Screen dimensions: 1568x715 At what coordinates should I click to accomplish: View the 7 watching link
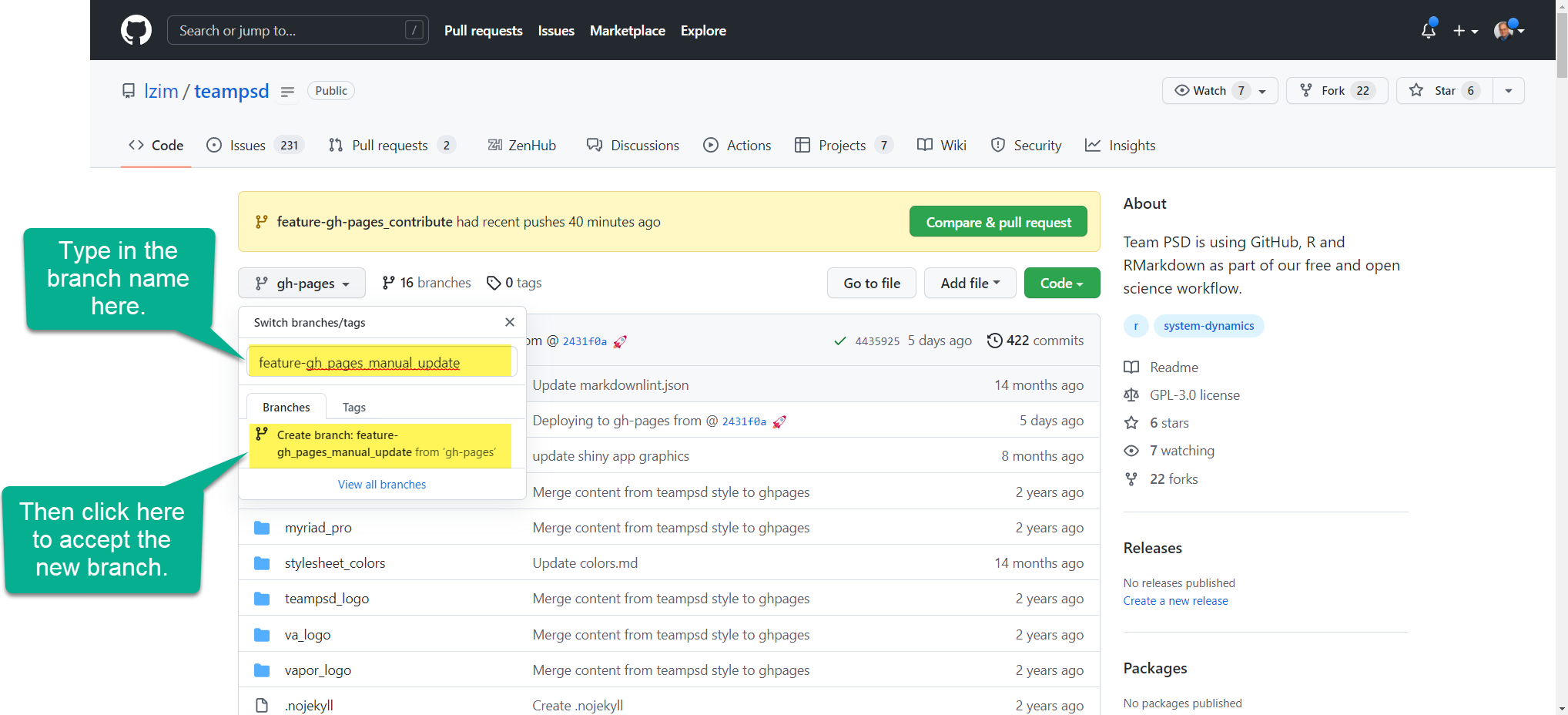point(1169,451)
